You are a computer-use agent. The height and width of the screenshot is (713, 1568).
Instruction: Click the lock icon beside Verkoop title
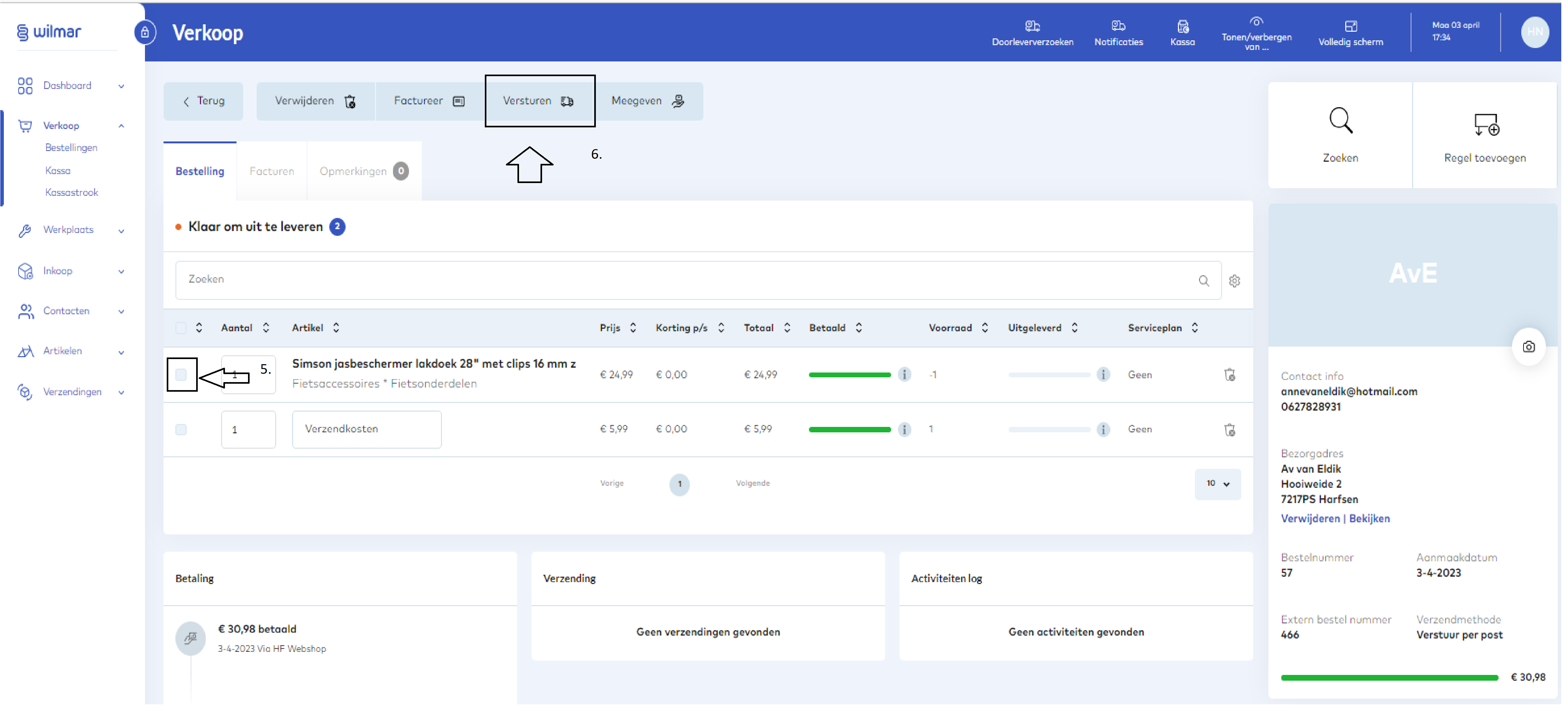pos(146,32)
